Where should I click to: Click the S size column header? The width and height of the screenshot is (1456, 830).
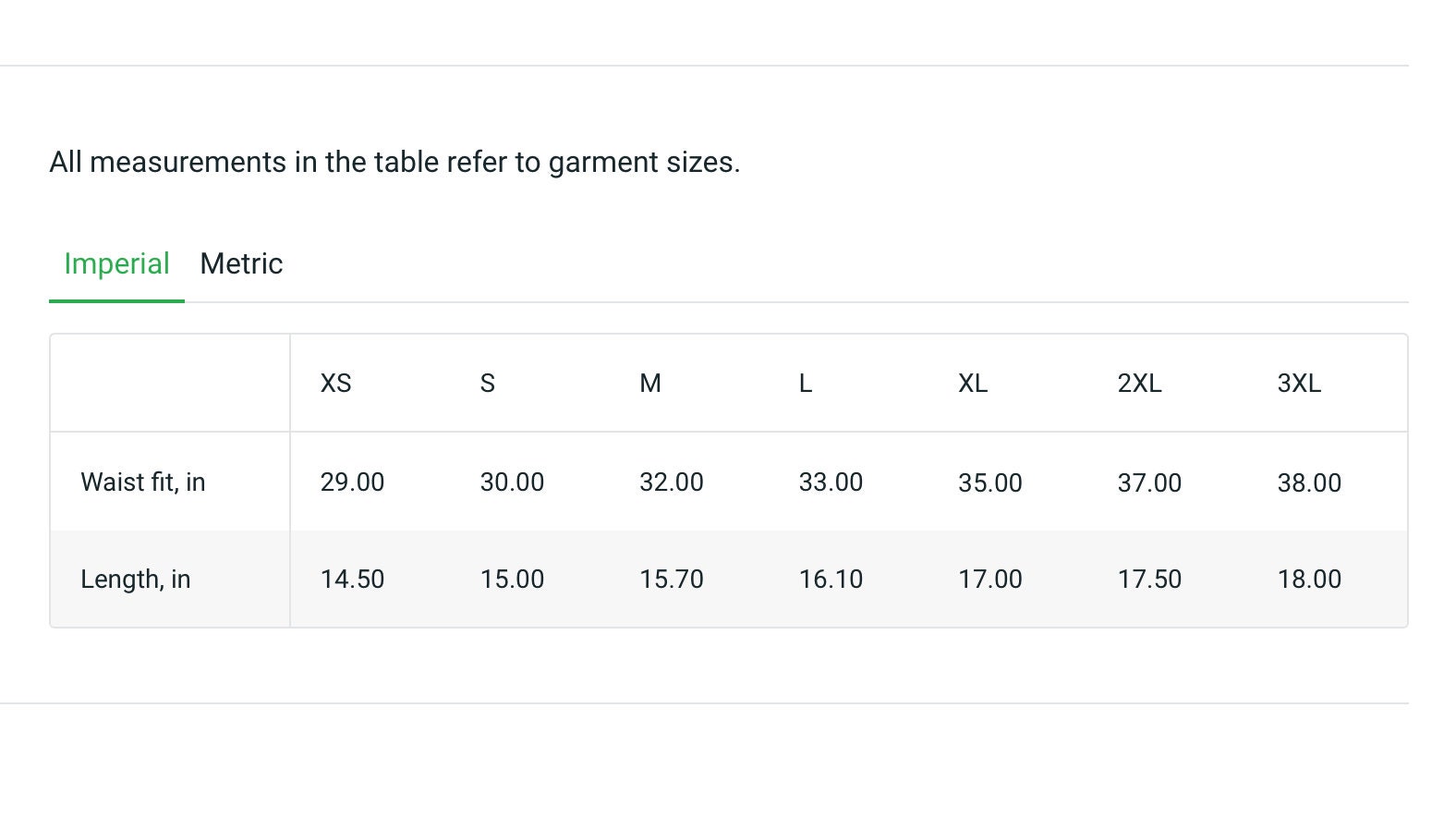488,384
